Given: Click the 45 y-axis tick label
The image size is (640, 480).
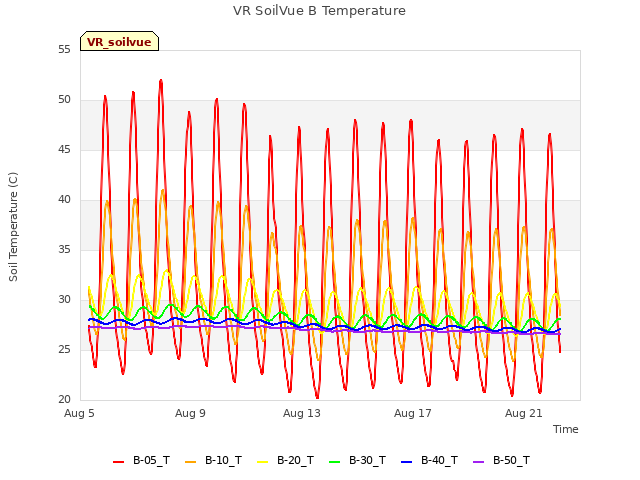Looking at the screenshot, I should [64, 150].
